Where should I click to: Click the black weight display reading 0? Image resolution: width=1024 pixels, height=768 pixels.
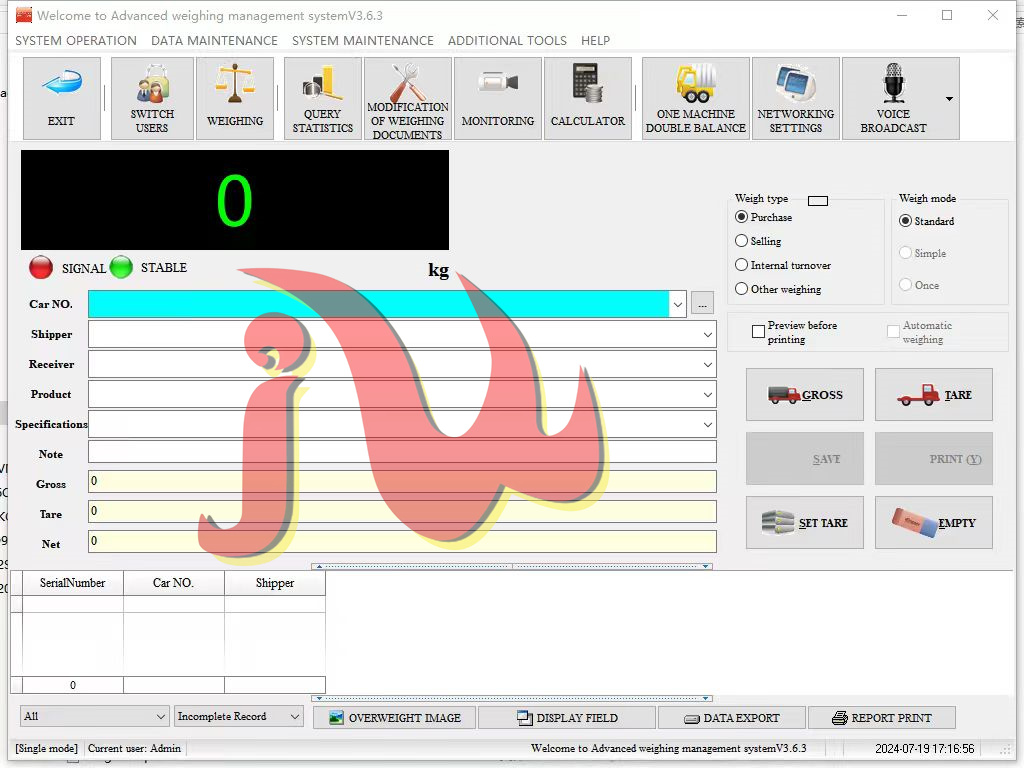(235, 200)
